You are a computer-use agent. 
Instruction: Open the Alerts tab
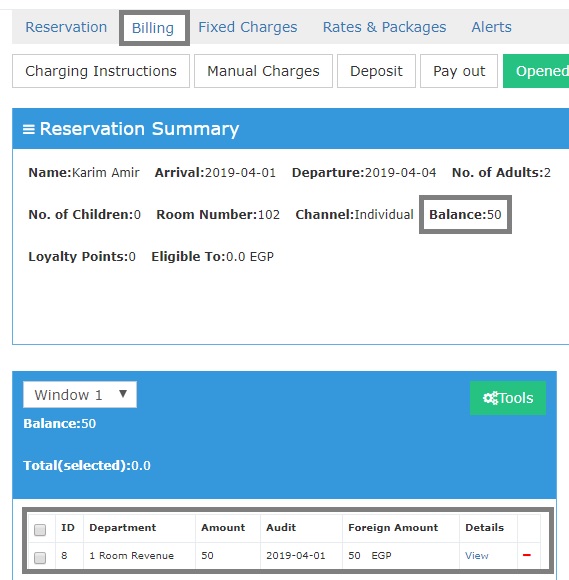491,27
